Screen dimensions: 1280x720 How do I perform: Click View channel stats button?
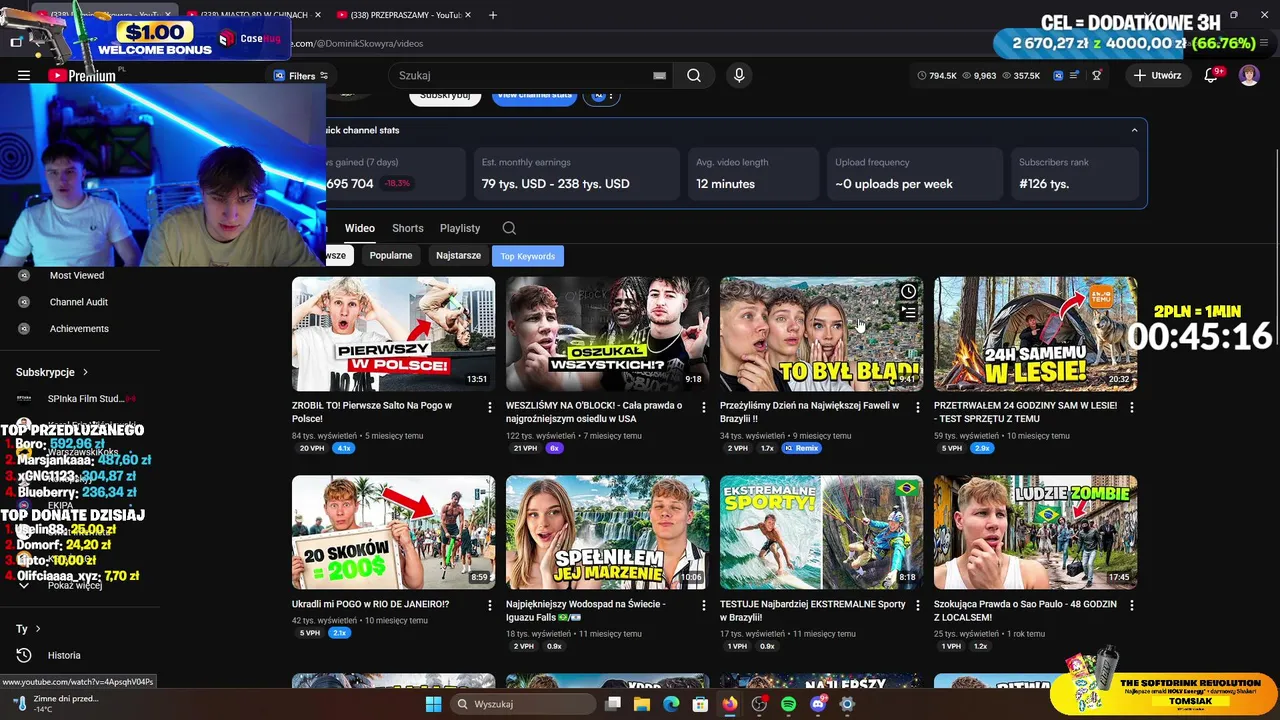click(x=535, y=96)
